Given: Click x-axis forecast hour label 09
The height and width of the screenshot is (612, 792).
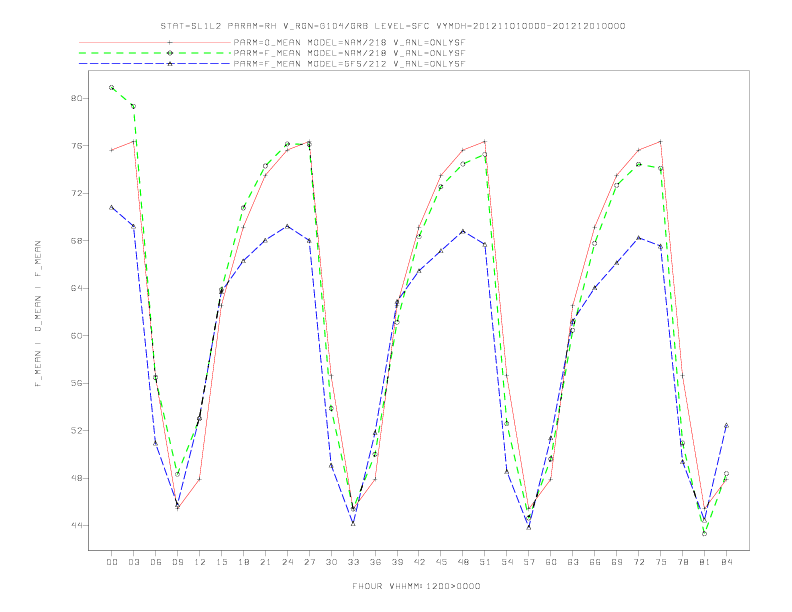Looking at the screenshot, I should 177,562.
